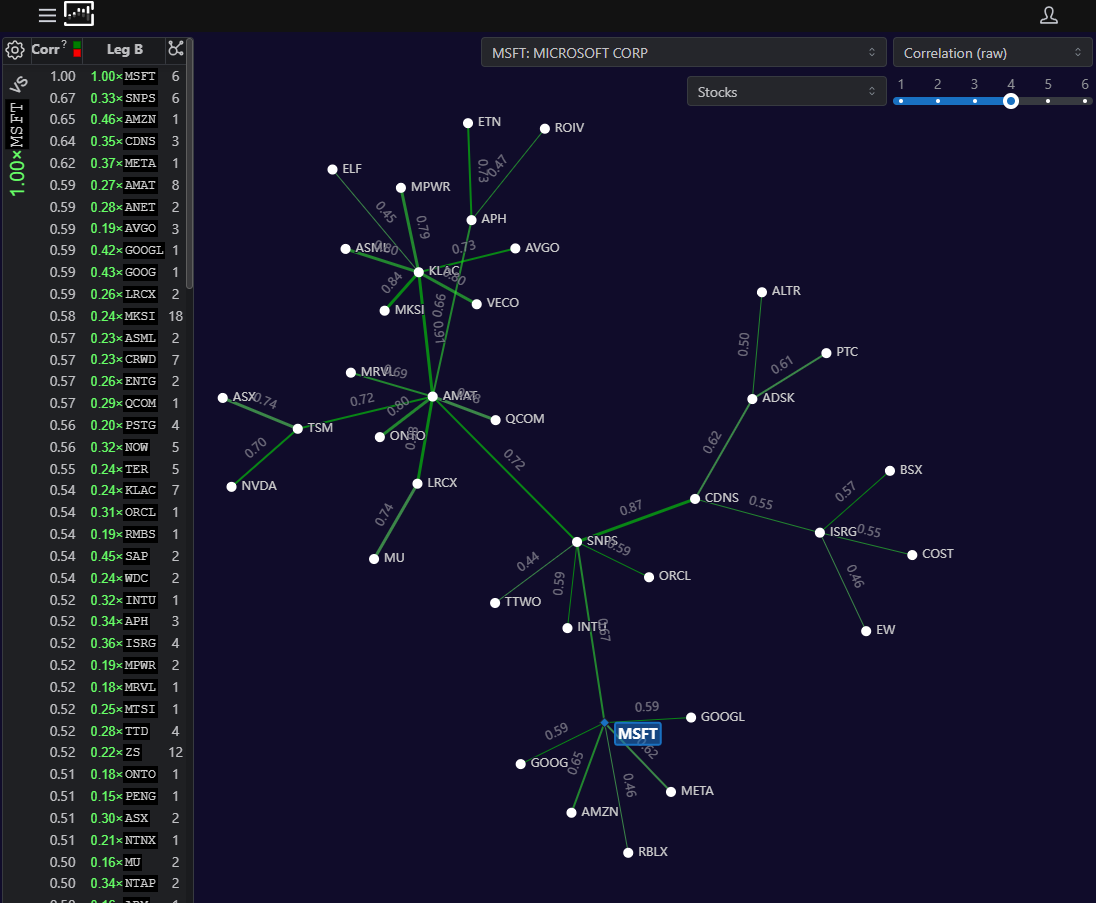Open the user account profile icon
Screen dimensions: 1096x903
click(1049, 15)
